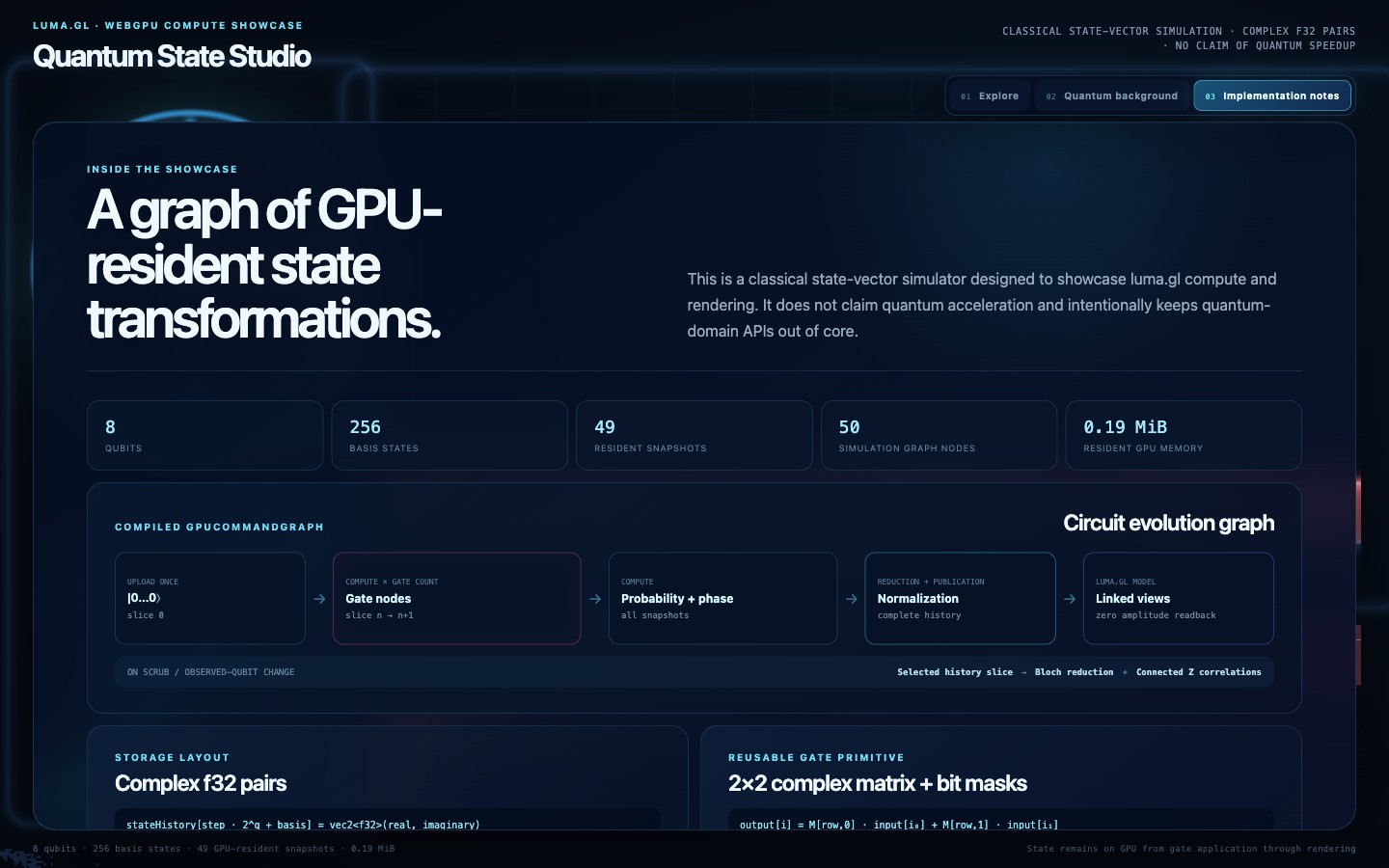Open the Quantum background tab
This screenshot has height=868, width=1389.
pos(1112,95)
